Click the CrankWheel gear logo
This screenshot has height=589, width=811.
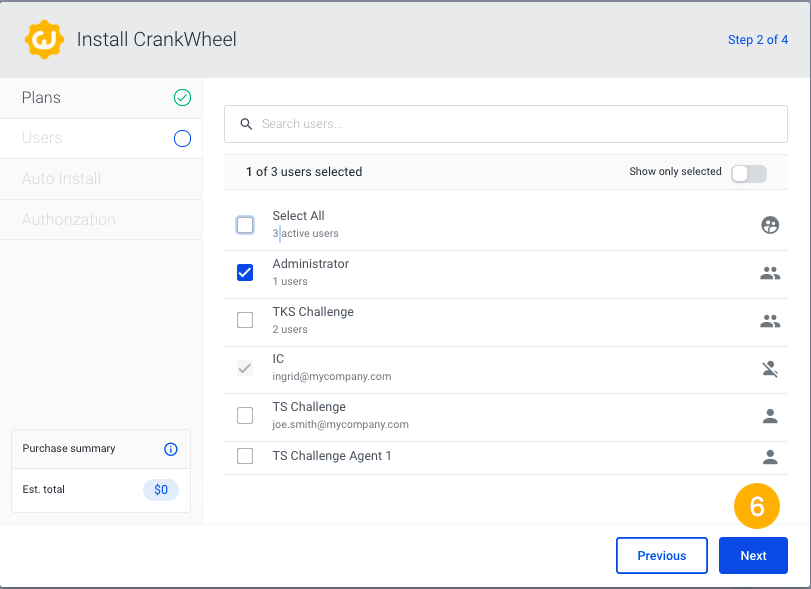pos(44,39)
